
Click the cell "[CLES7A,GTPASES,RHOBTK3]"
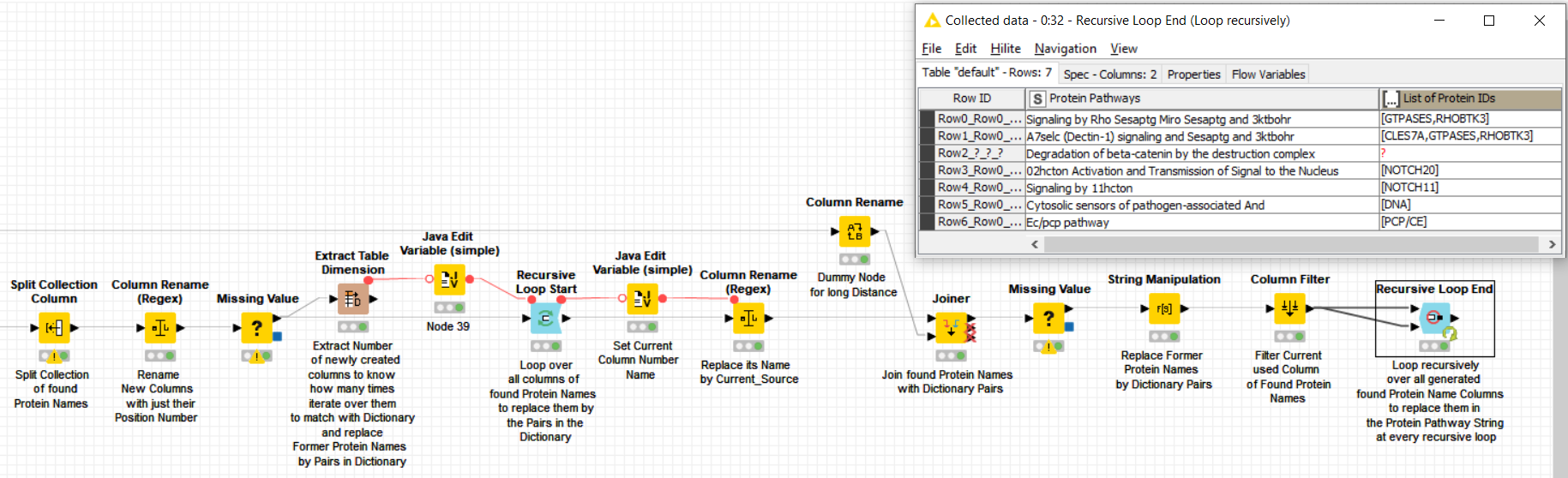point(1470,136)
